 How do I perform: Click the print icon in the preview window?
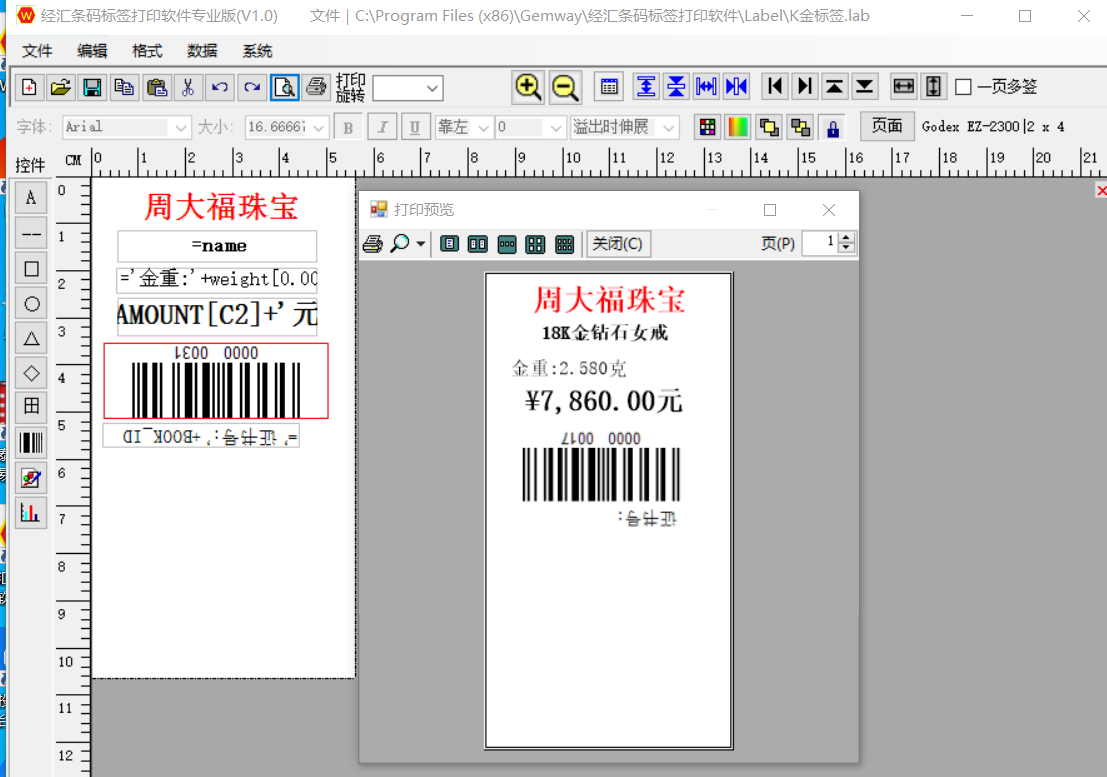point(373,244)
